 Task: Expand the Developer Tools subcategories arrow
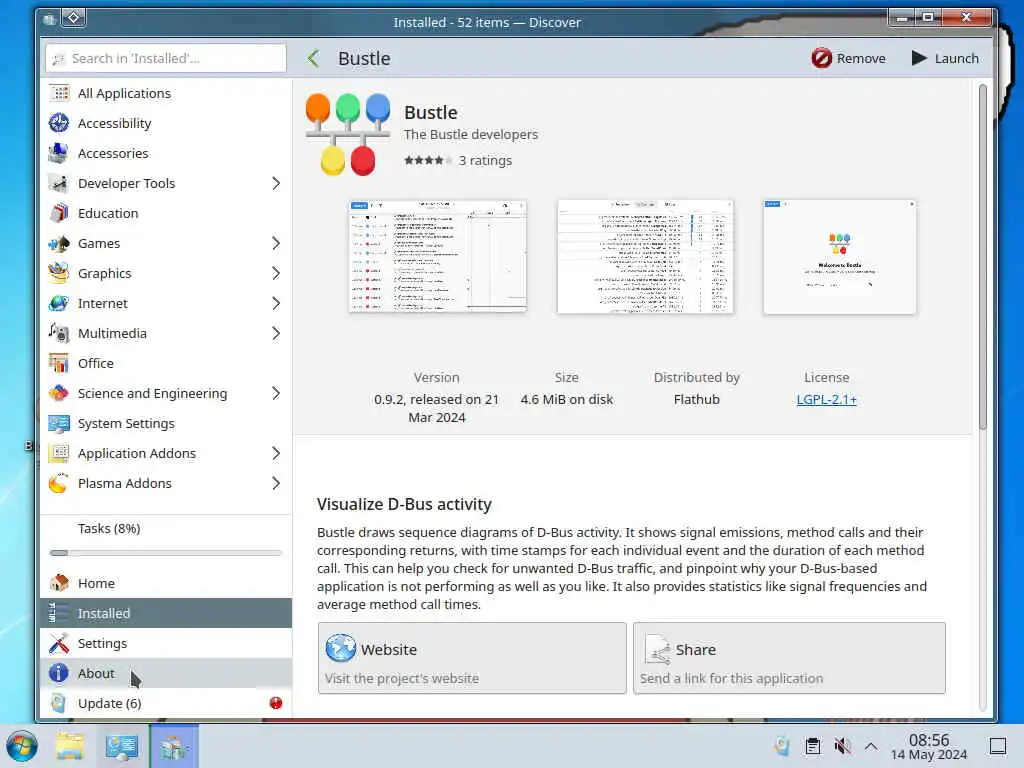(276, 184)
